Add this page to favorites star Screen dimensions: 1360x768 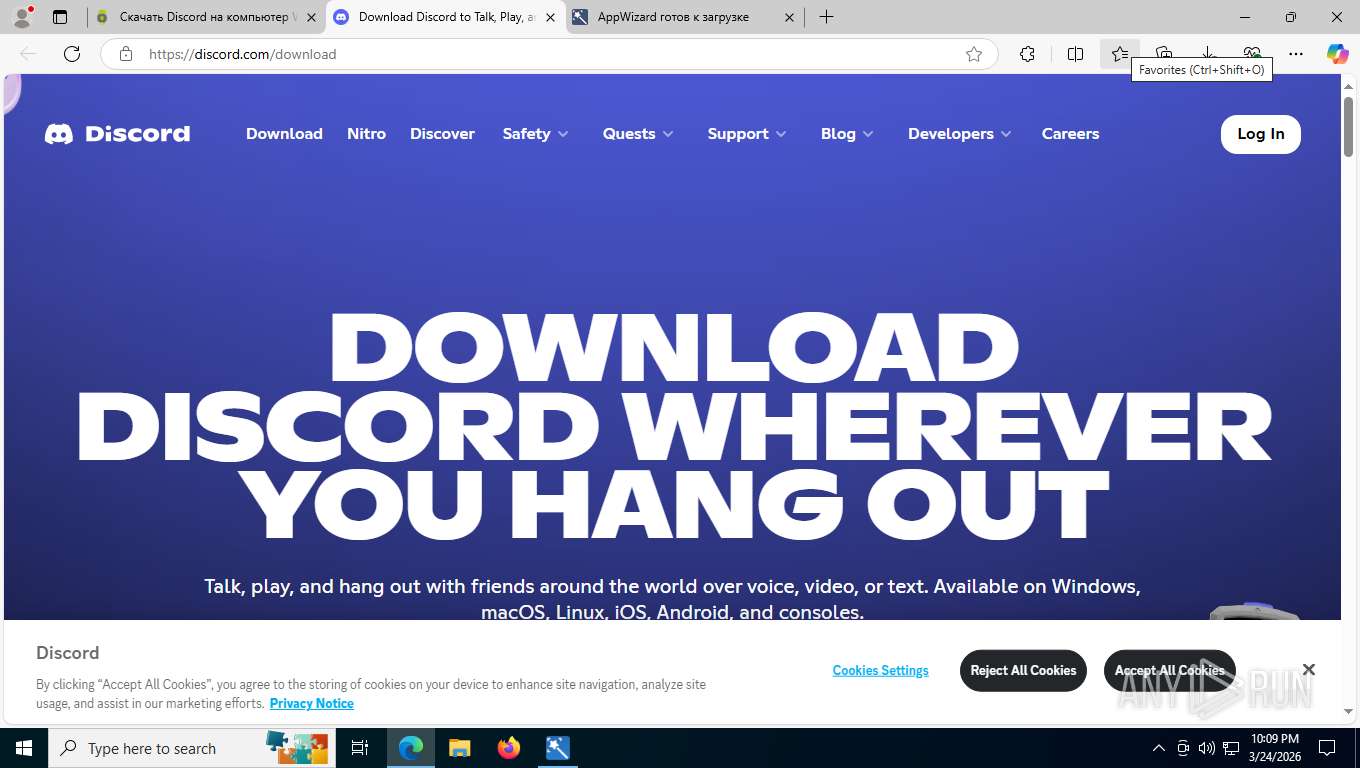[974, 54]
